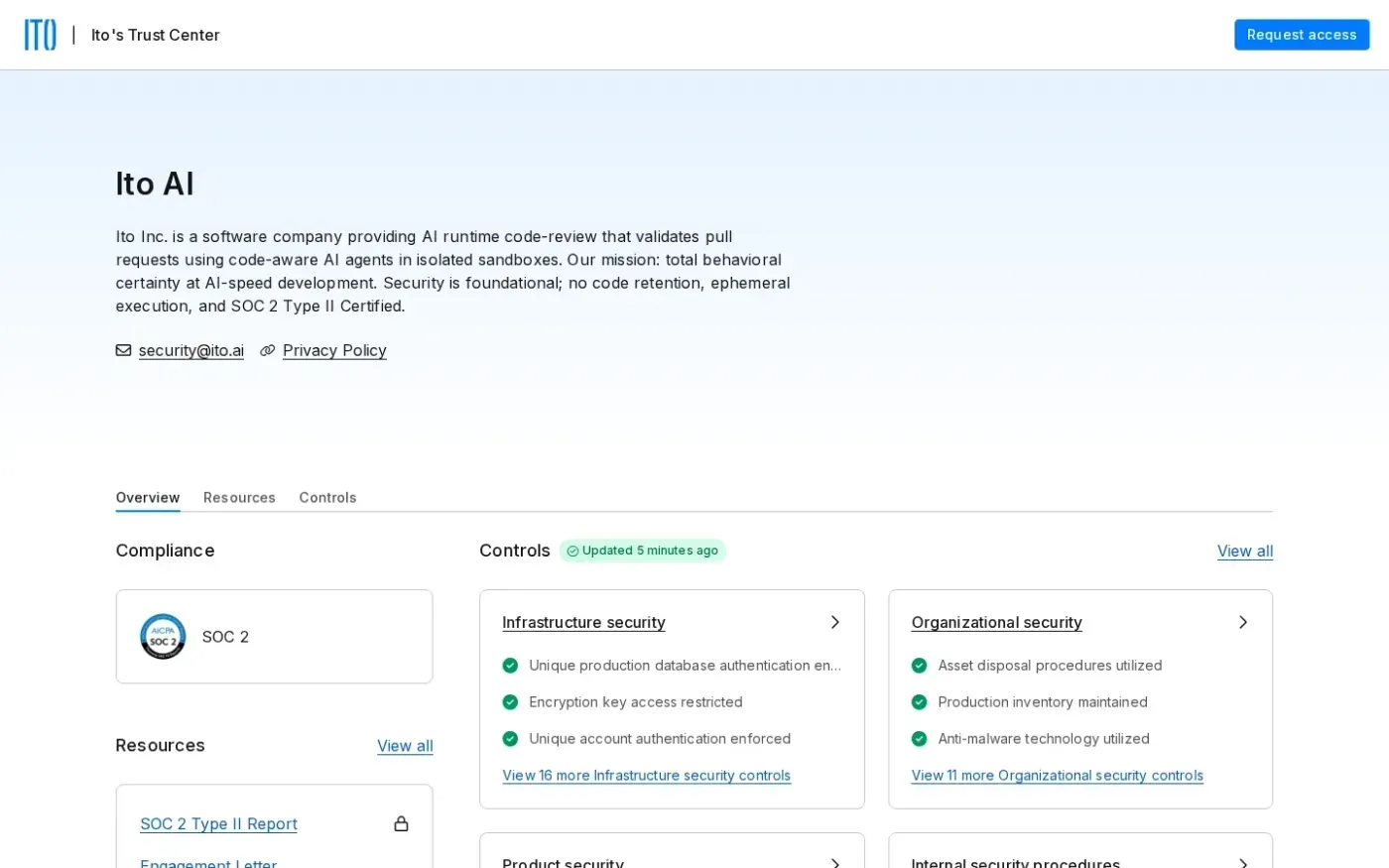Expand Organizational security with chevron arrow
This screenshot has width=1389, height=868.
1242,622
